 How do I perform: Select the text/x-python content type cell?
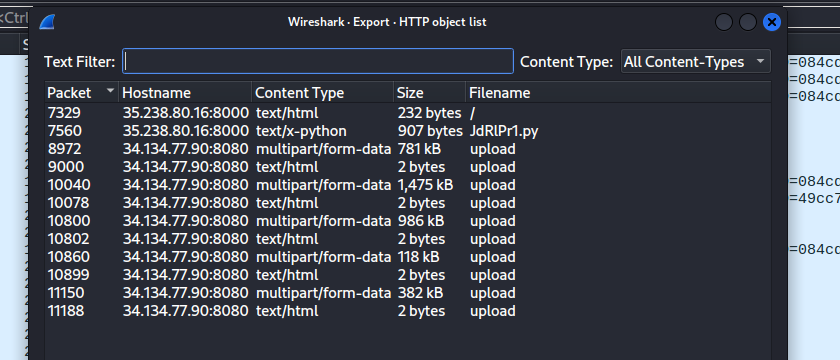click(x=301, y=131)
